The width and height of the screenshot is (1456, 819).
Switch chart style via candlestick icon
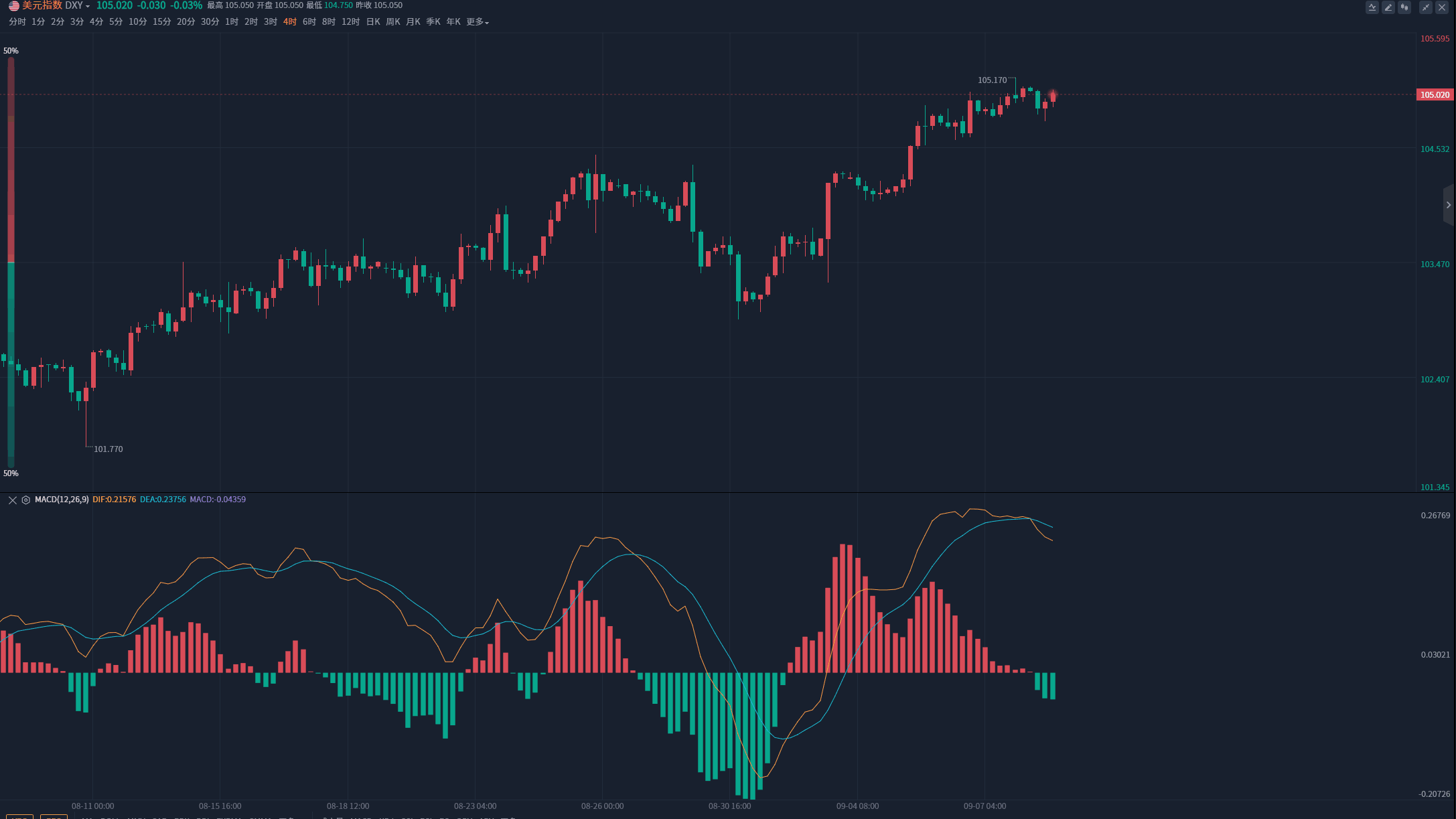[x=1404, y=7]
